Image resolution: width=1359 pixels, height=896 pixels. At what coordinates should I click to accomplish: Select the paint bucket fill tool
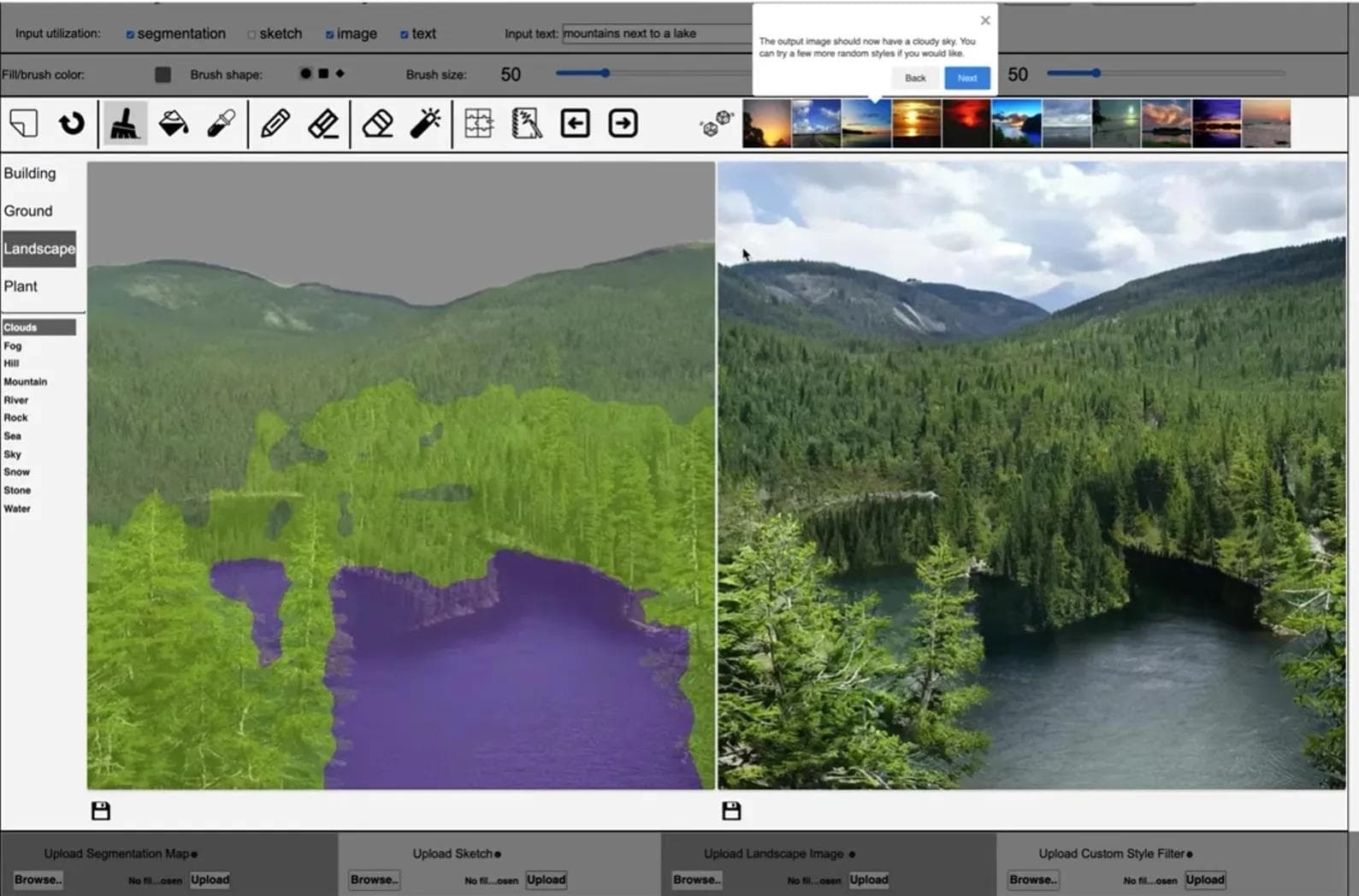click(x=174, y=123)
